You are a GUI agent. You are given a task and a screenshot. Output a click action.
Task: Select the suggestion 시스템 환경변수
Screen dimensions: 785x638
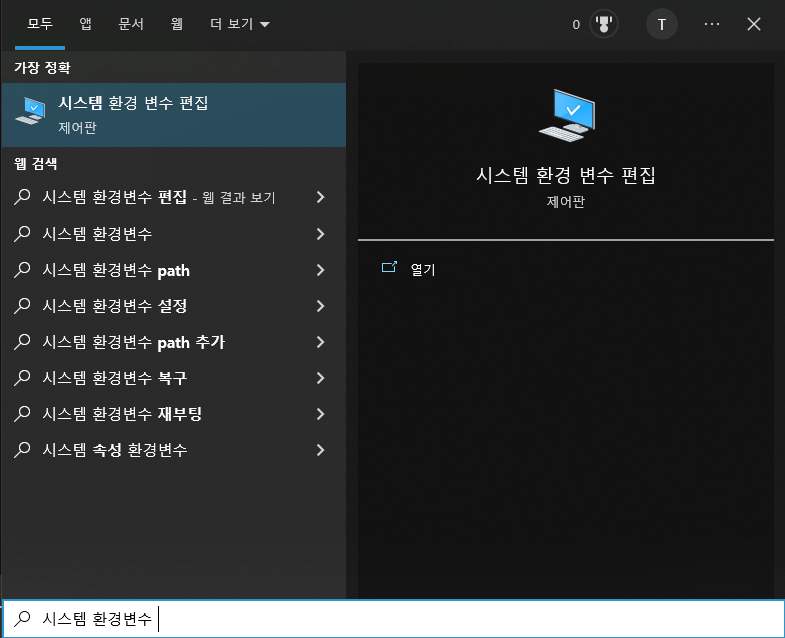click(x=174, y=234)
